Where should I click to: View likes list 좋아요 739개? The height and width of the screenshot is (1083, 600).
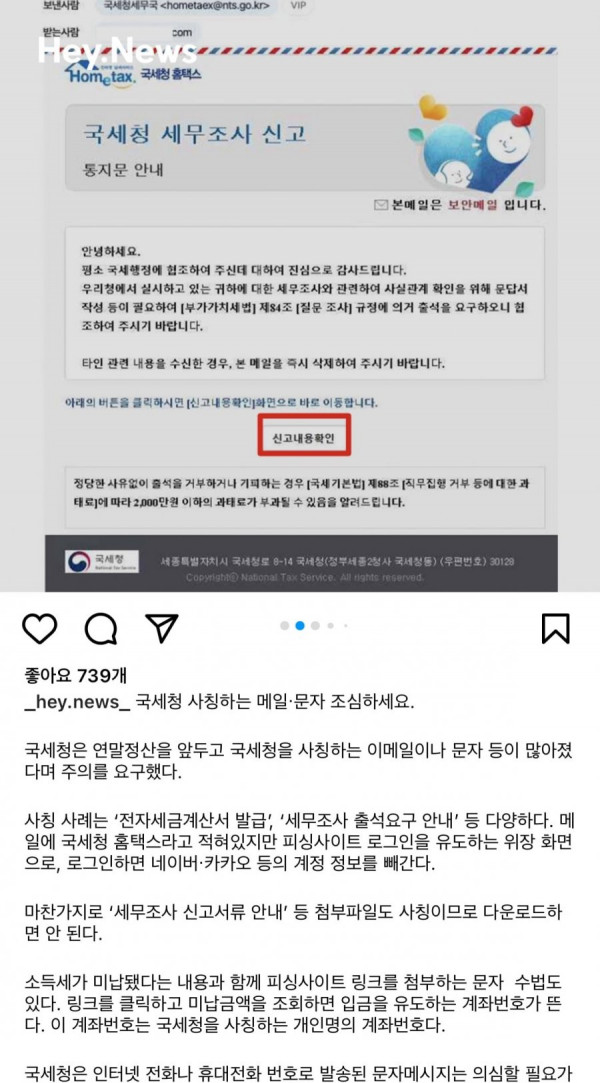[75, 675]
